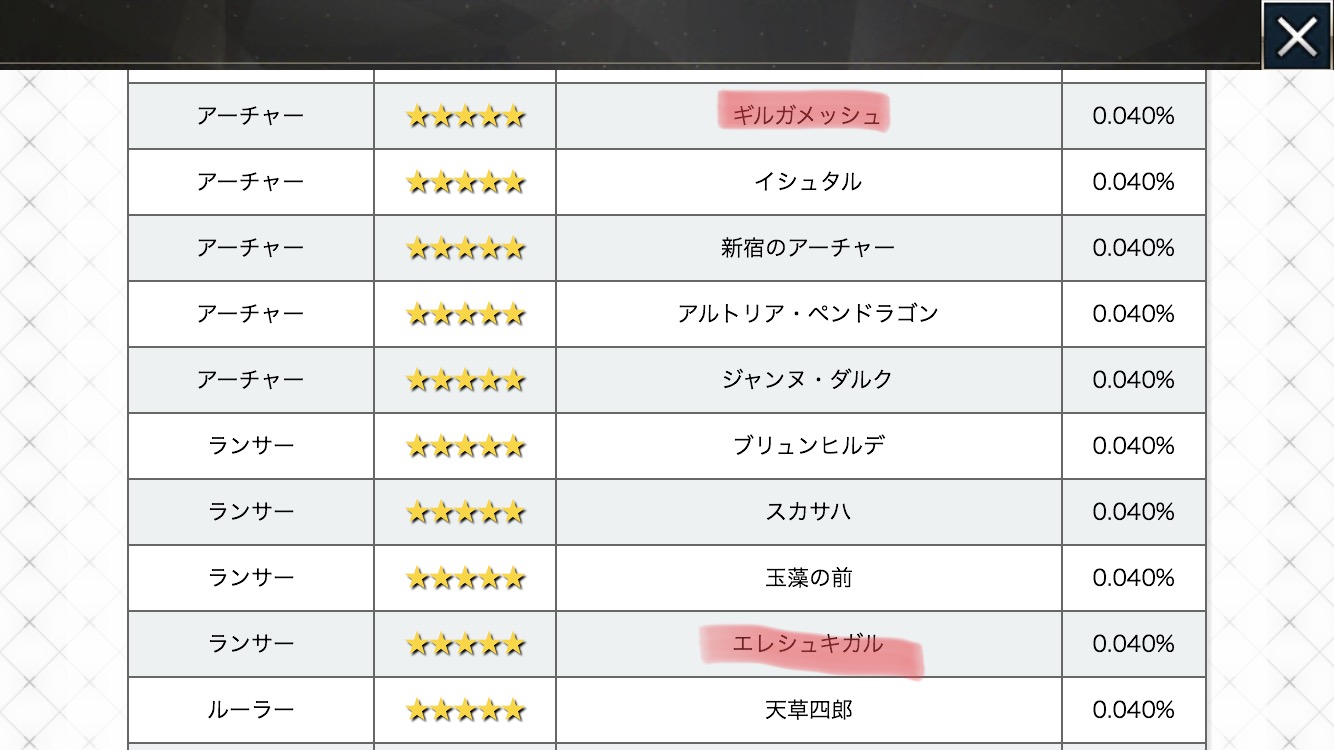This screenshot has width=1334, height=750.
Task: Click the star icons next to スカサハ
Action: 465,512
